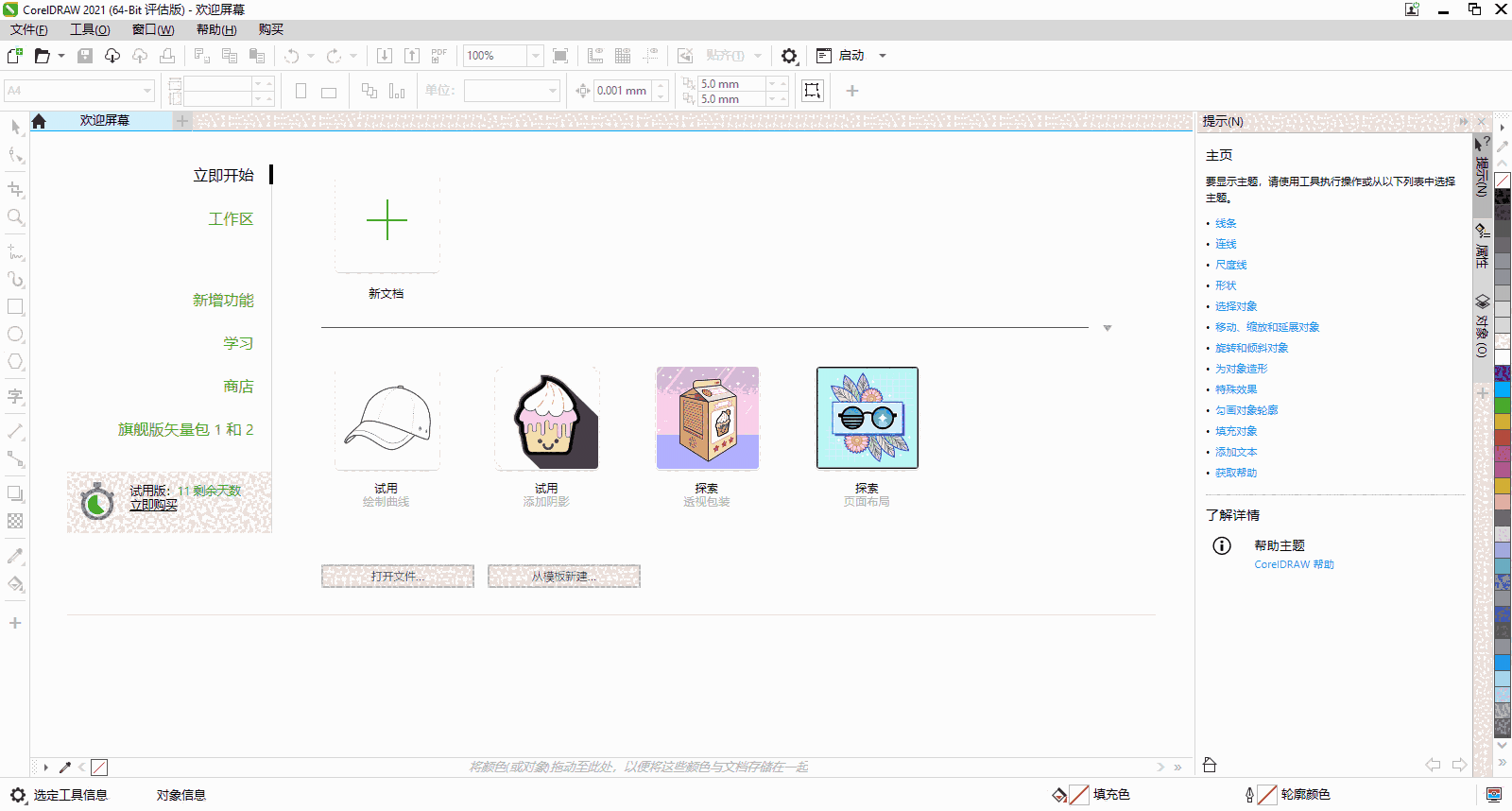Open the 文件 menu
Viewport: 1512px width, 811px height.
point(28,30)
